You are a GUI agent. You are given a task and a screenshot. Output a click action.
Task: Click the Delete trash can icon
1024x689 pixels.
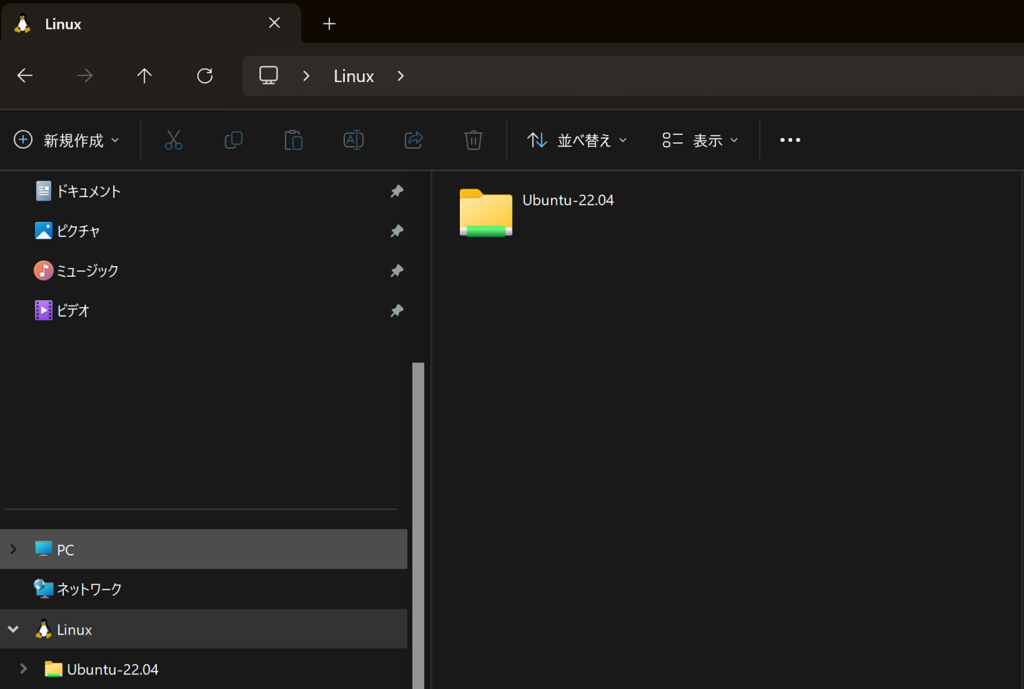pyautogui.click(x=473, y=140)
